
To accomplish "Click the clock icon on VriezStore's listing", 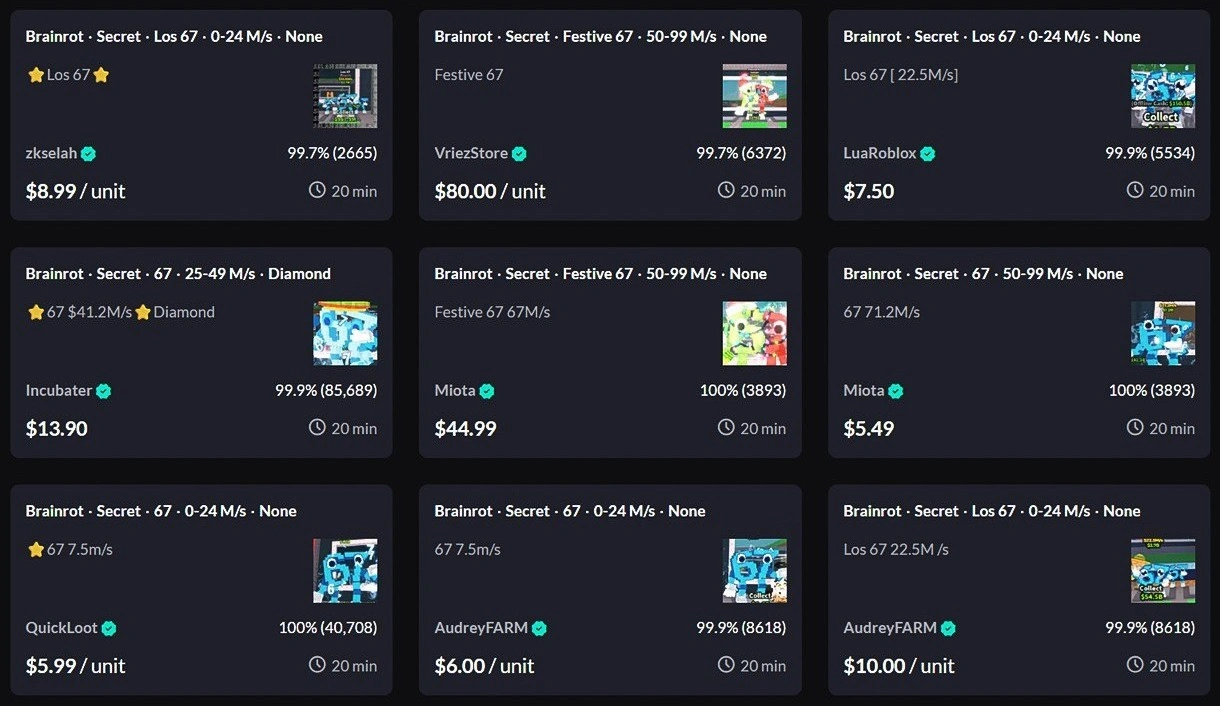I will pos(726,190).
